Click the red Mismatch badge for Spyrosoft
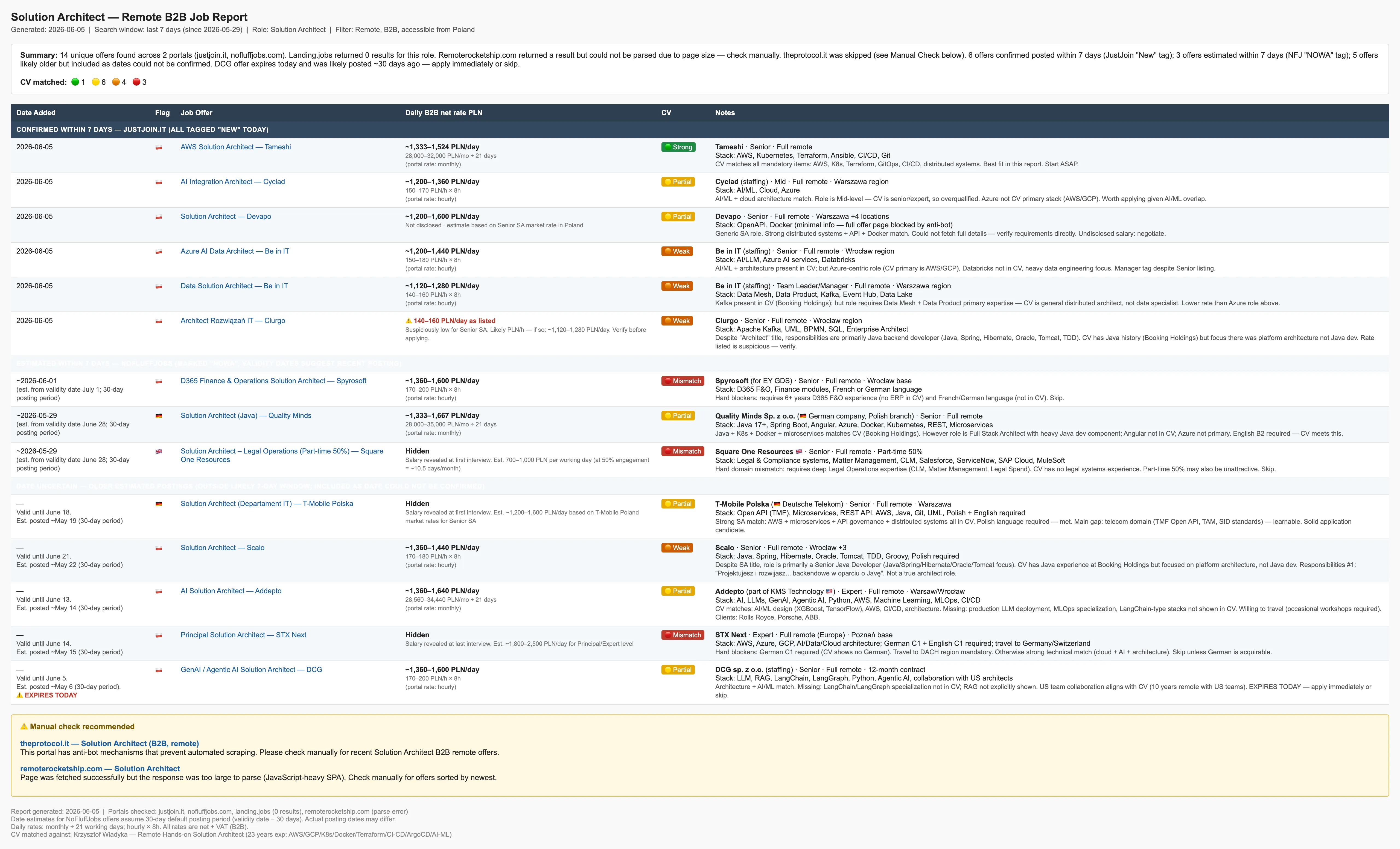The height and width of the screenshot is (849, 1400). pyautogui.click(x=682, y=381)
